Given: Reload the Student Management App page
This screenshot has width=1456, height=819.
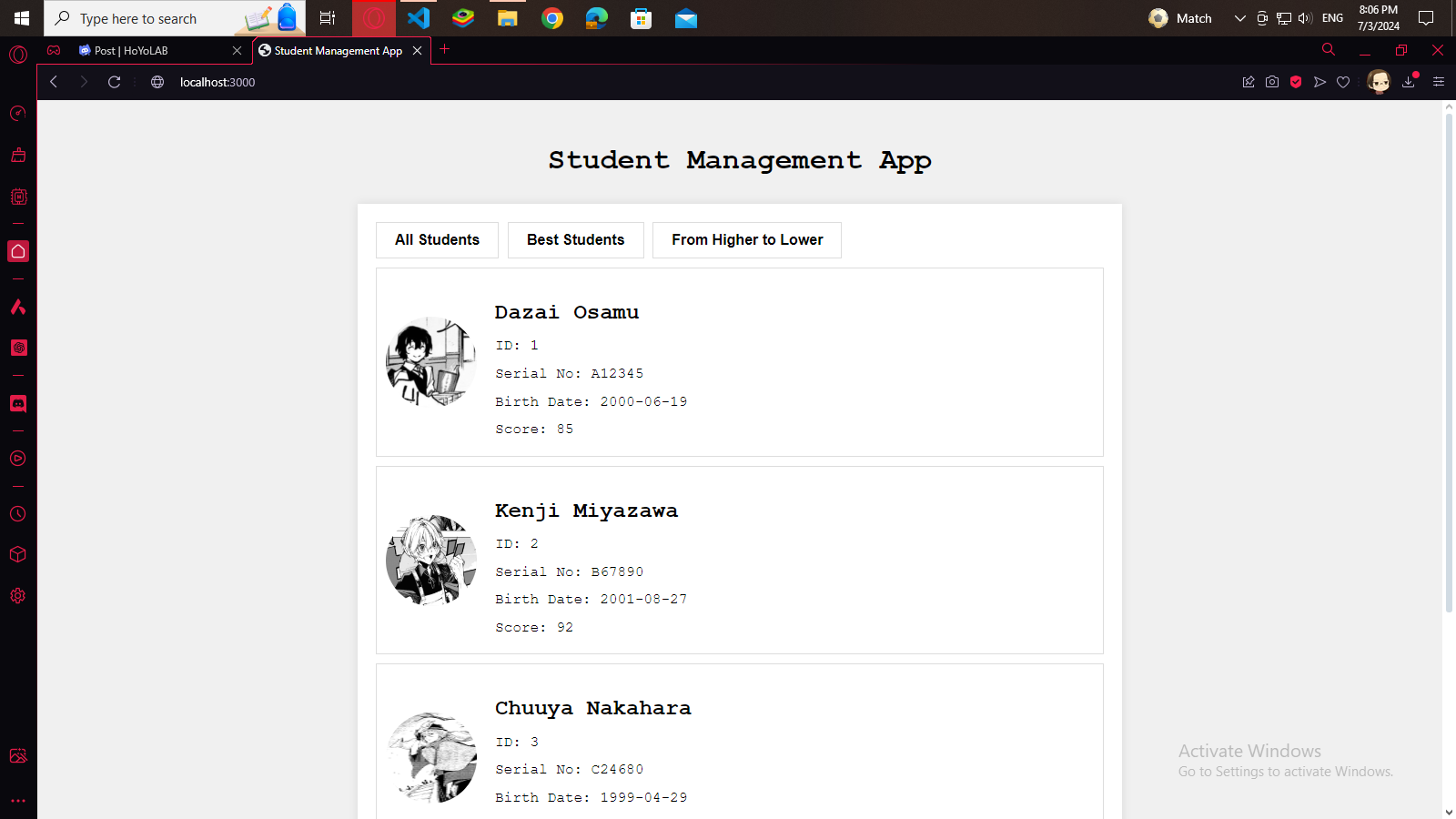Looking at the screenshot, I should point(113,82).
